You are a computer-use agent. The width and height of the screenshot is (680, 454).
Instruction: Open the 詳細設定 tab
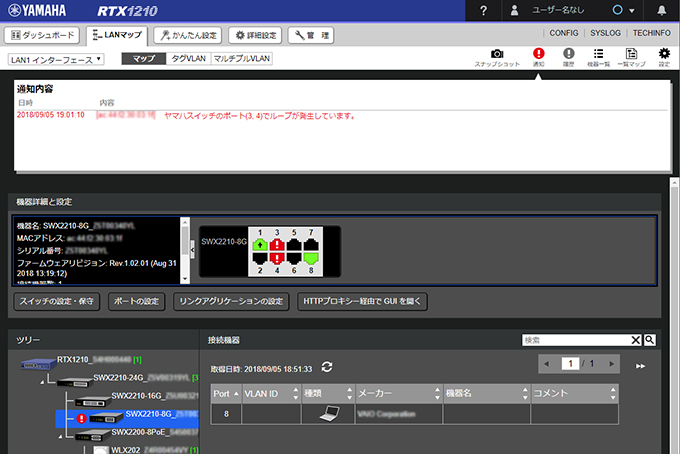(255, 35)
